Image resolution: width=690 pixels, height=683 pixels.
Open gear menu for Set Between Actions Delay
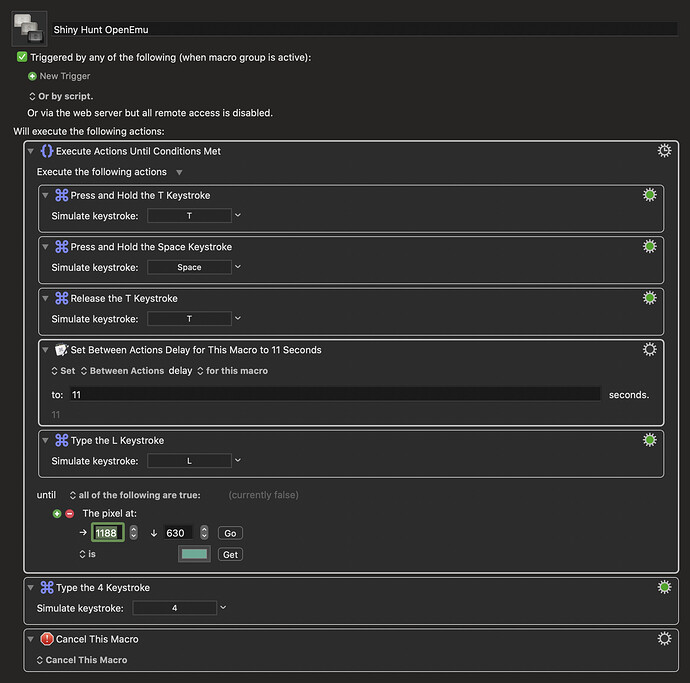pos(650,349)
